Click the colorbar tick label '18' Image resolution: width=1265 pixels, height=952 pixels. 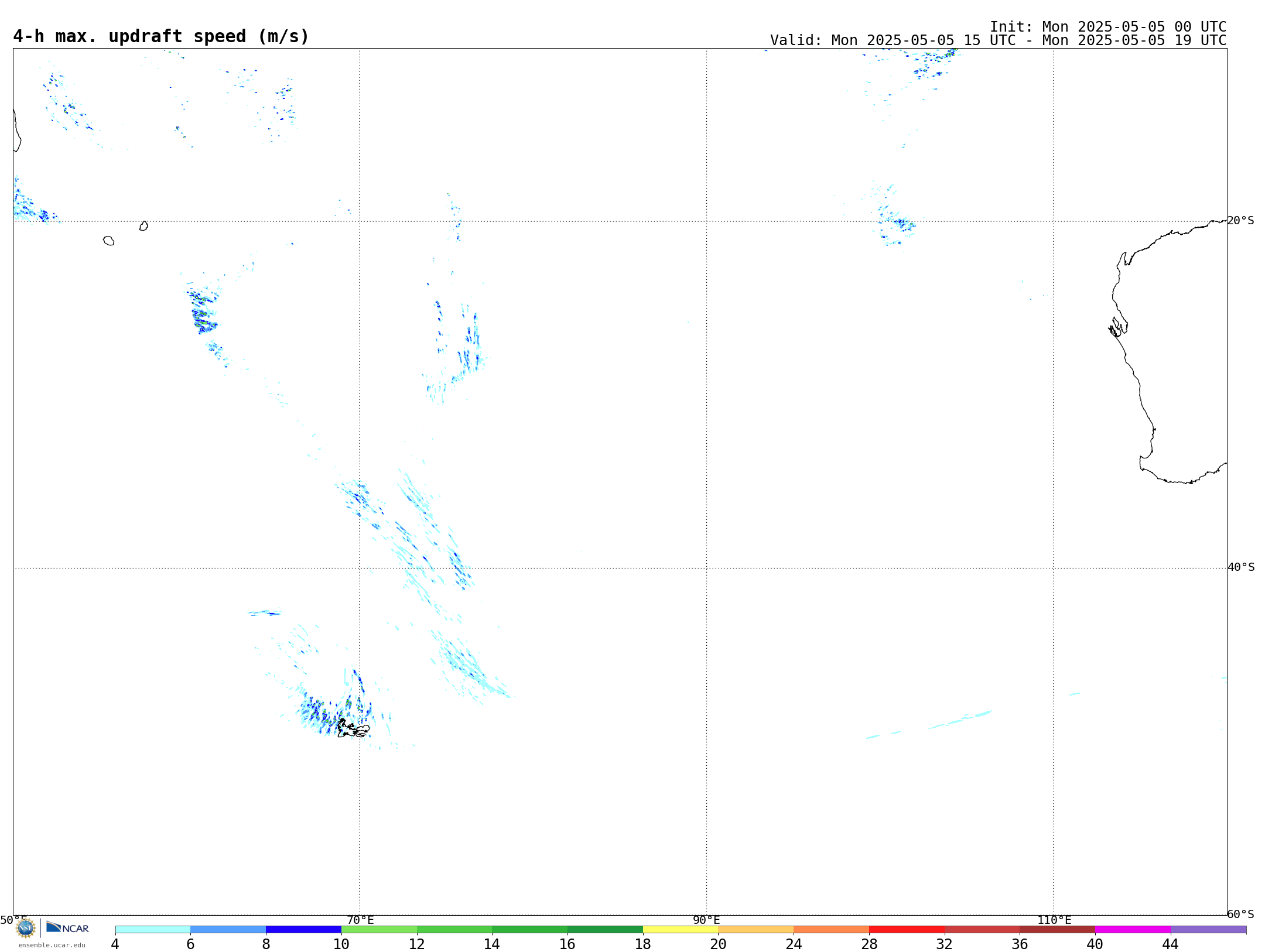643,944
